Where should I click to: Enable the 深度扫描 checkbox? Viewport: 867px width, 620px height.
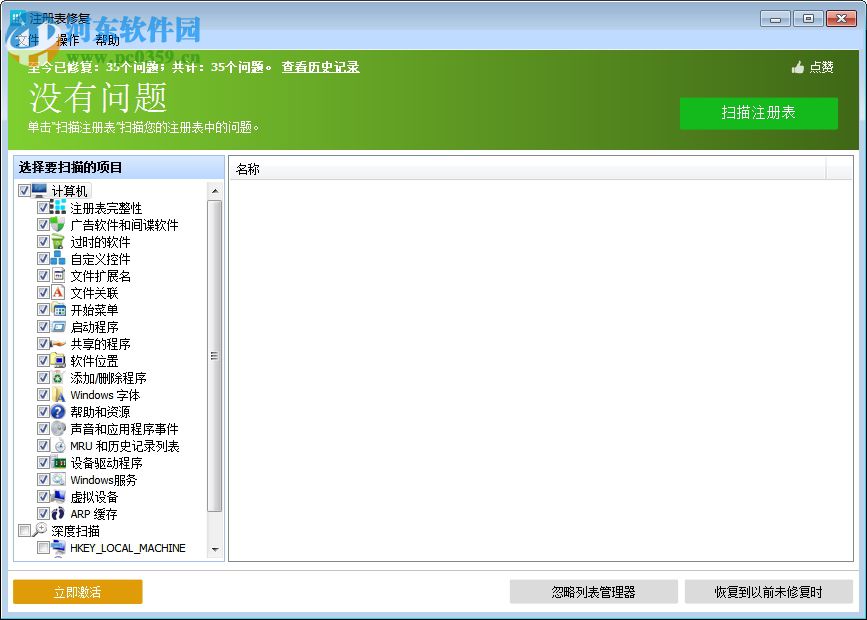pyautogui.click(x=26, y=530)
